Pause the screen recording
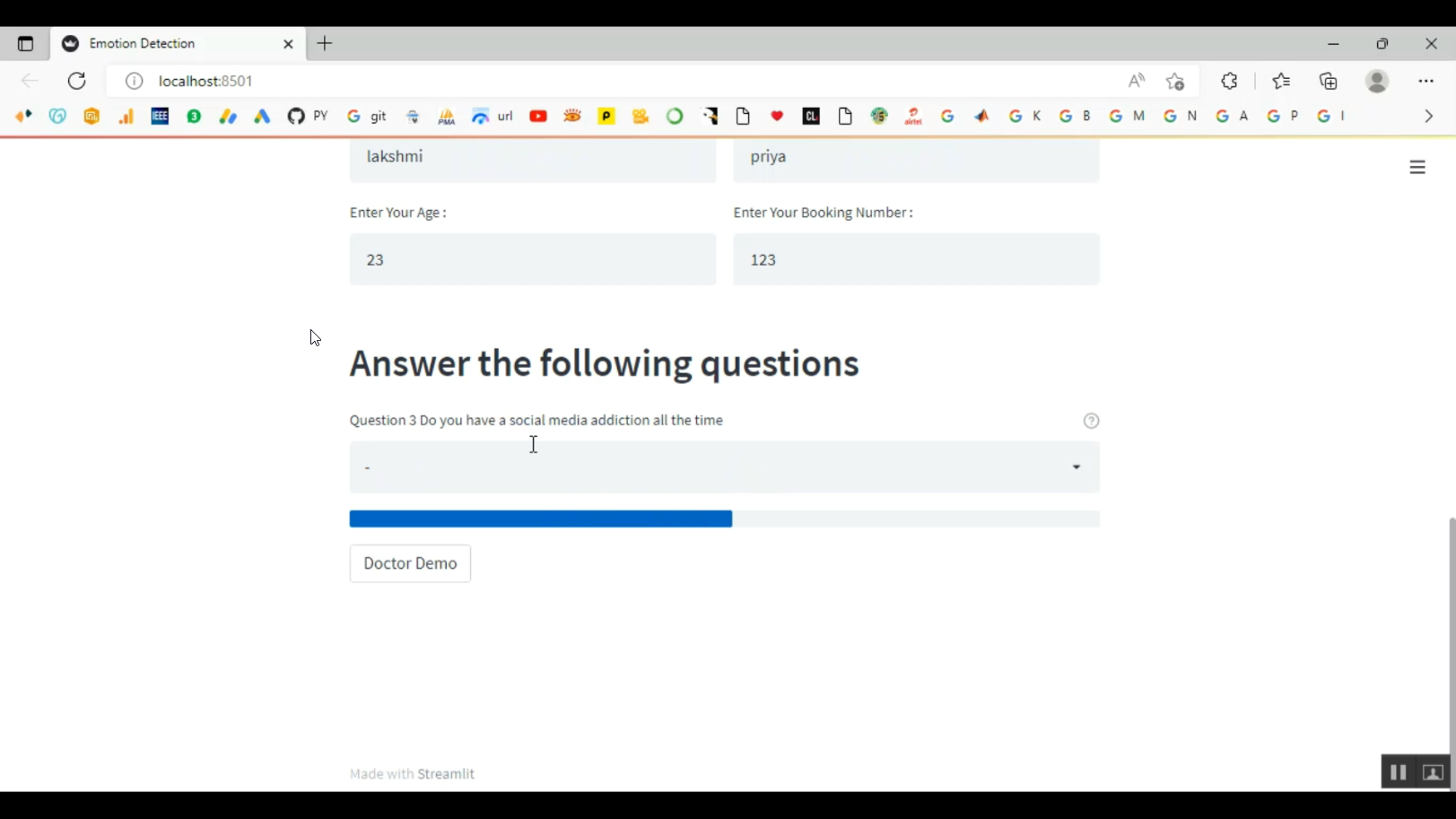 tap(1398, 772)
